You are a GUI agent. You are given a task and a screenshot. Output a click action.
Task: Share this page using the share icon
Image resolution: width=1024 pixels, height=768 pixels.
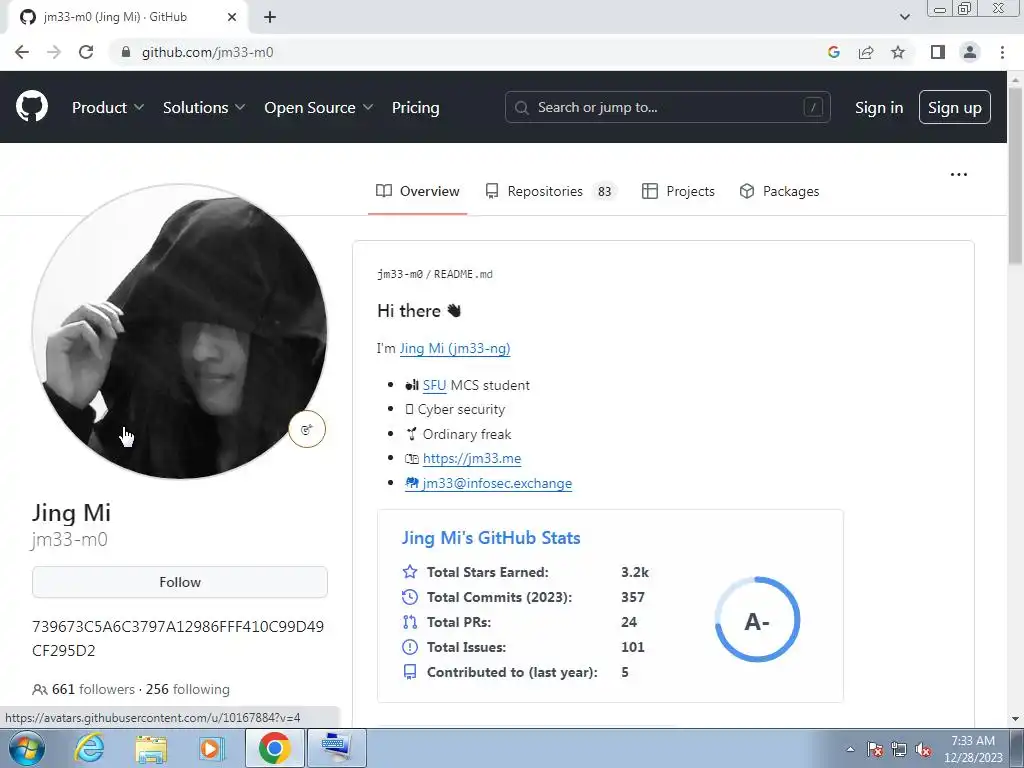coord(866,52)
